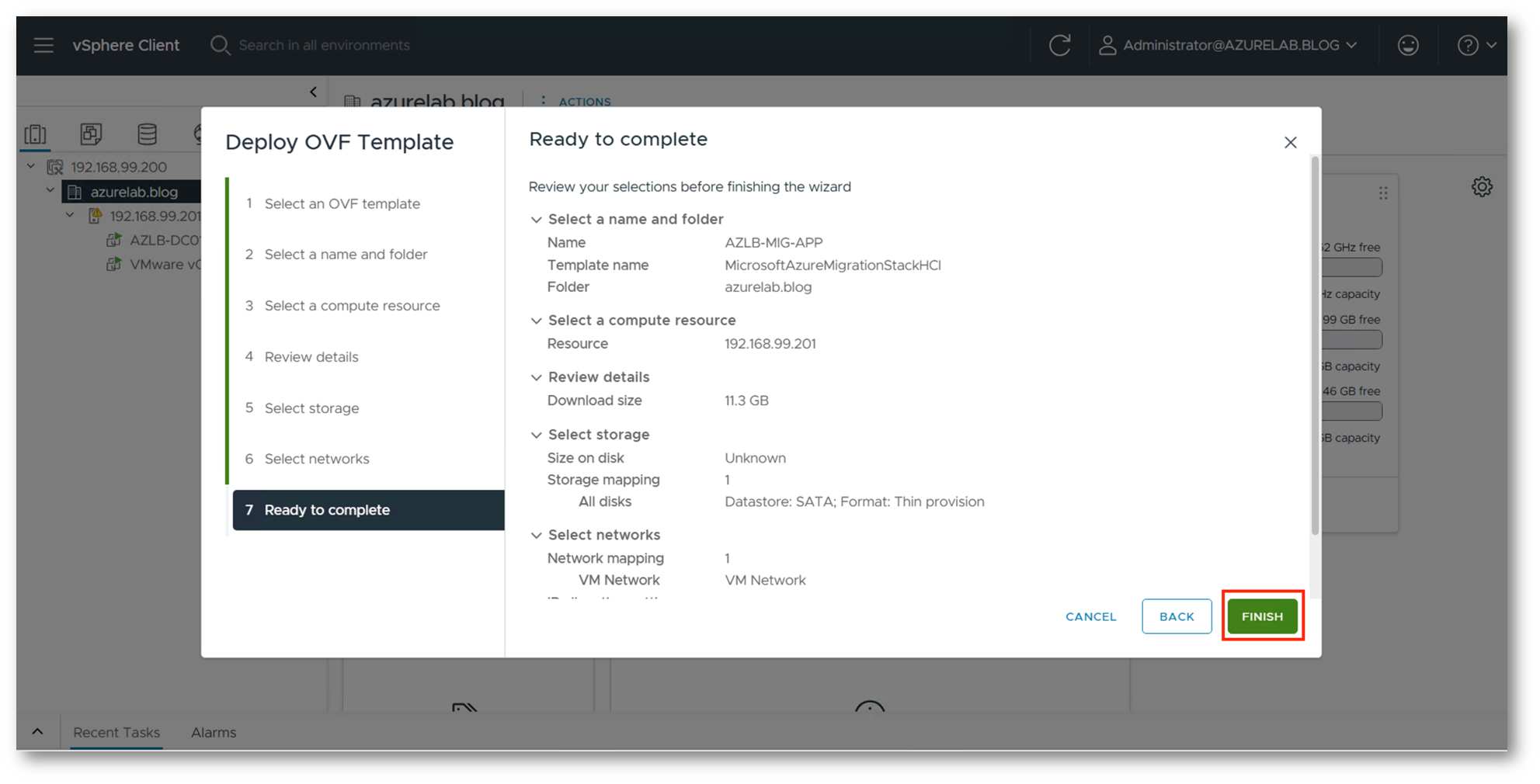Viewport: 1540px width, 784px height.
Task: Open the Alarms tab
Action: point(214,732)
